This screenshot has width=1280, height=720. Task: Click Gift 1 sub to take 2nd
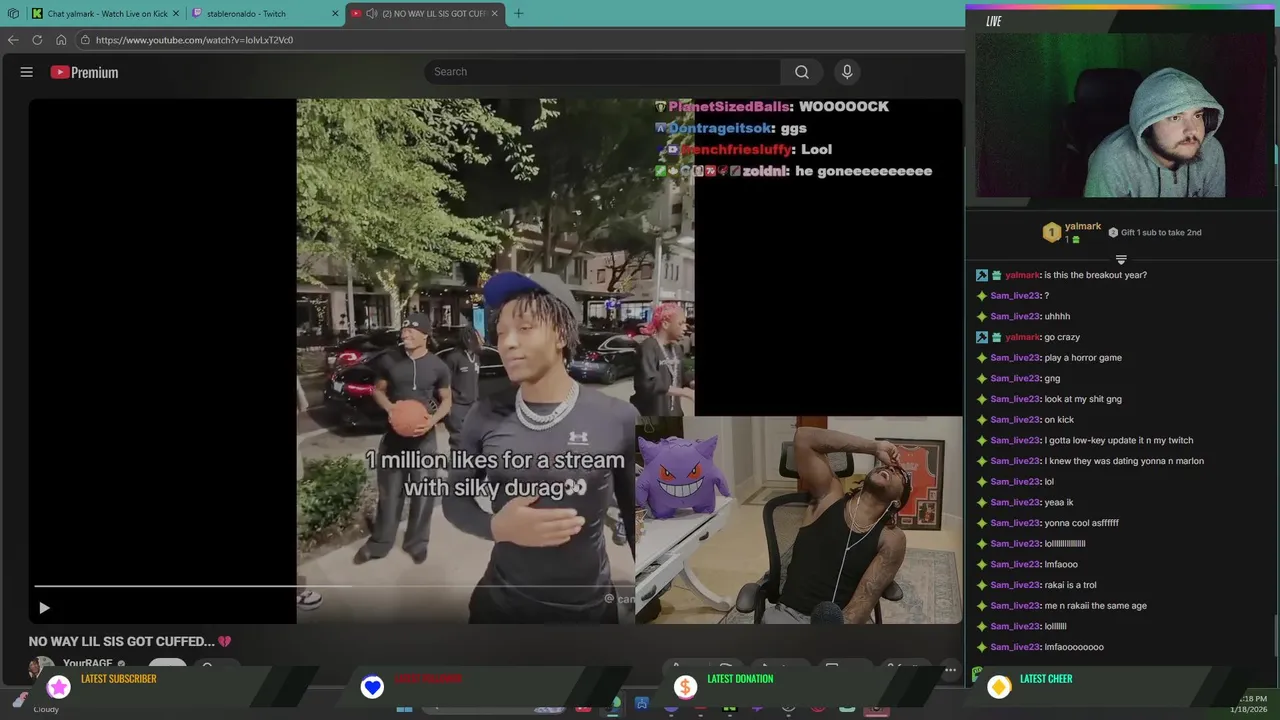click(x=1161, y=232)
